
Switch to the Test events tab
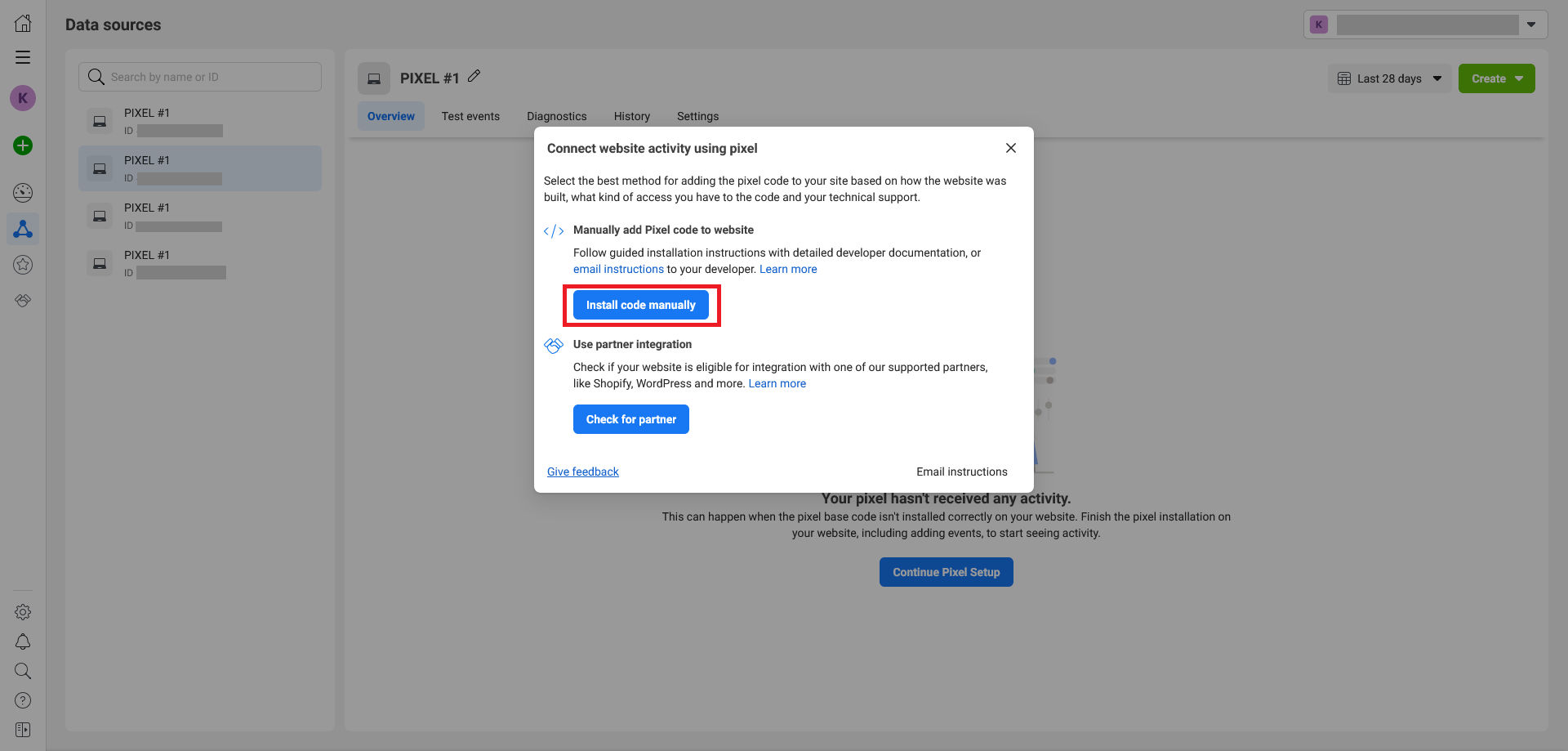point(470,116)
